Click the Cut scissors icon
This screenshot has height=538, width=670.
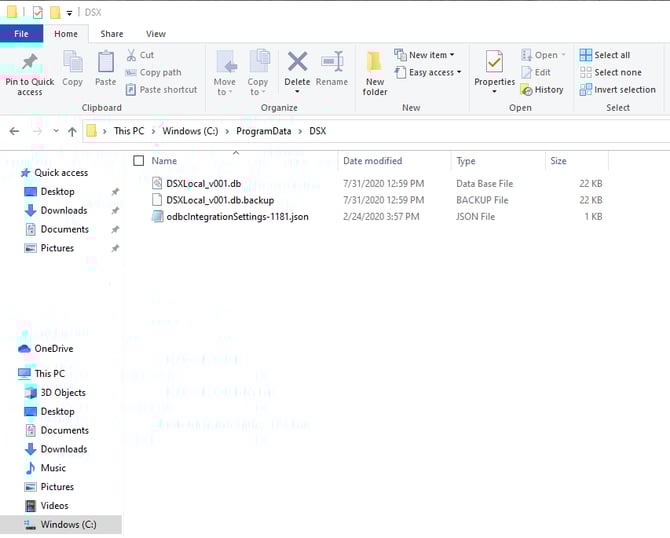[131, 55]
